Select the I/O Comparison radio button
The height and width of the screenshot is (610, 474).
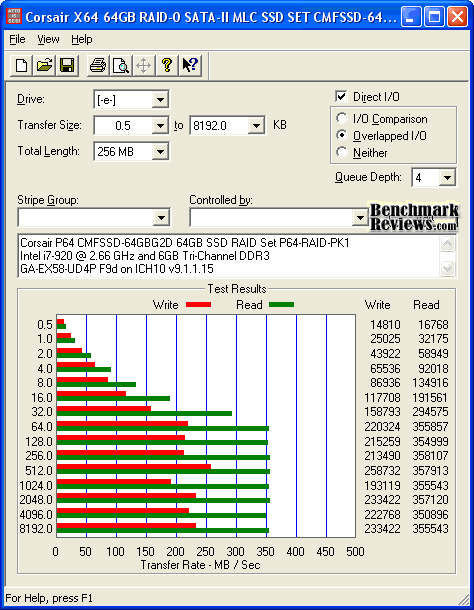pyautogui.click(x=342, y=118)
